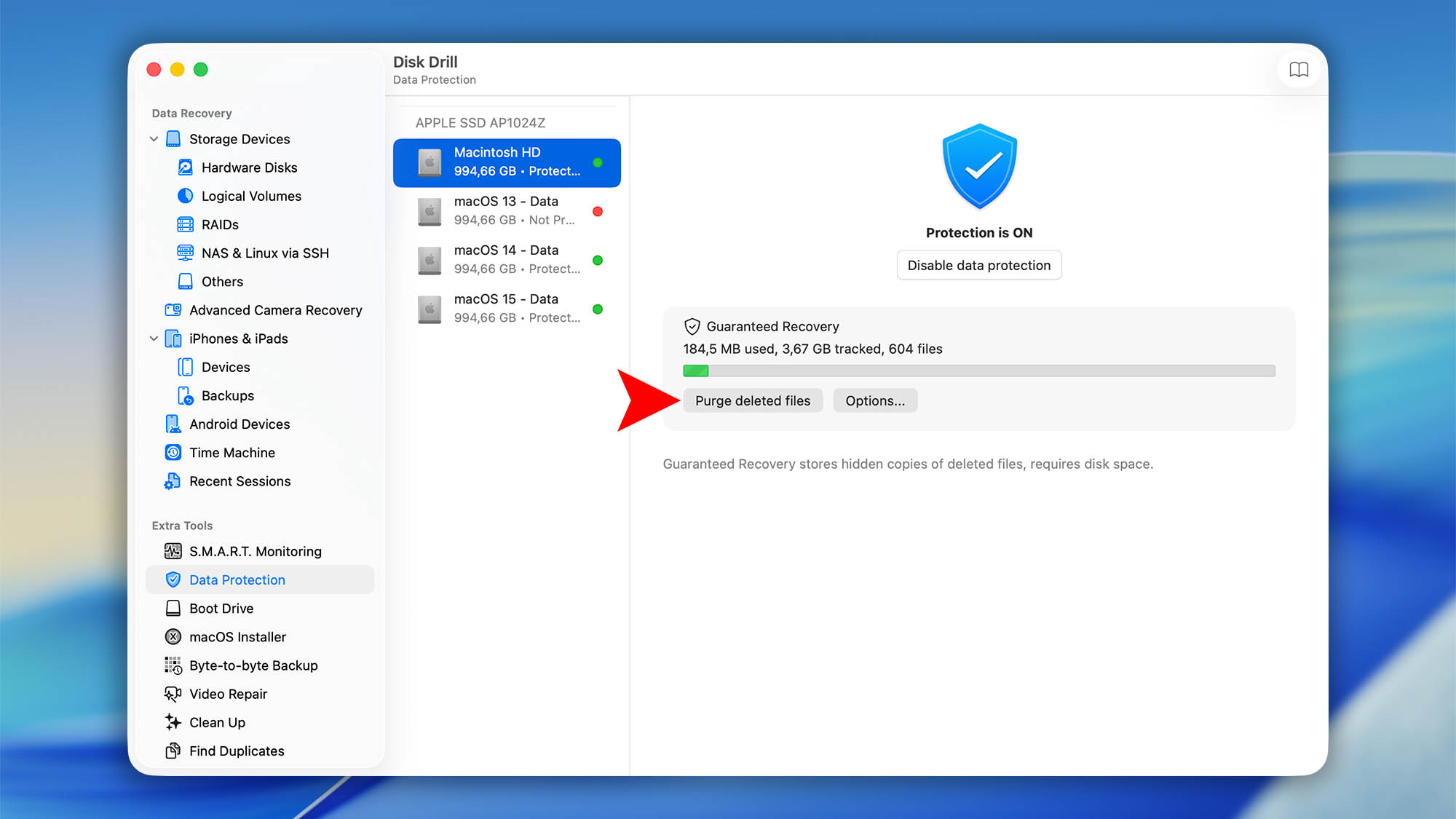Click the Data Protection shield icon in sidebar
Image resolution: width=1456 pixels, height=819 pixels.
coord(173,579)
